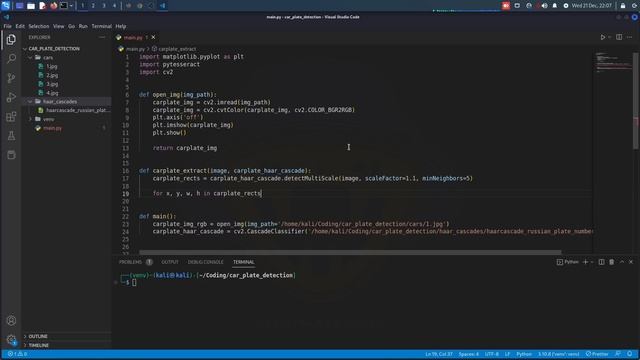Image resolution: width=640 pixels, height=360 pixels.
Task: Open the Explorer view in activity bar
Action: [11, 39]
